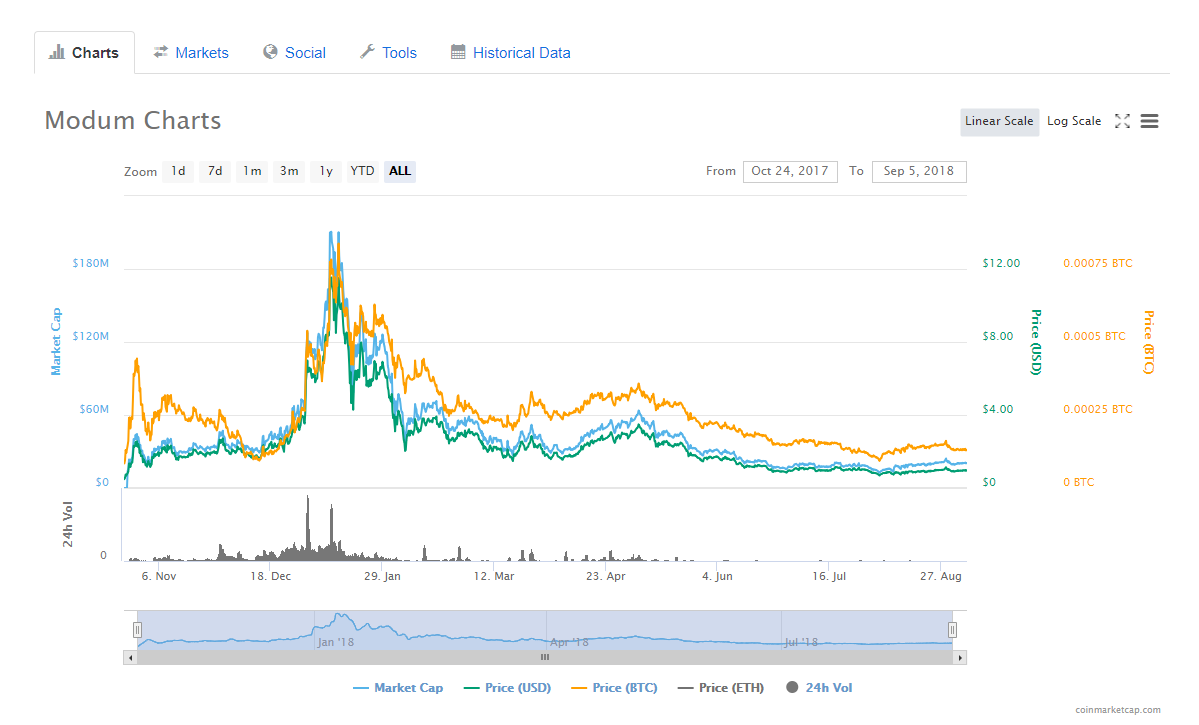1199x725 pixels.
Task: Click the left navigator range handle
Action: [x=137, y=629]
